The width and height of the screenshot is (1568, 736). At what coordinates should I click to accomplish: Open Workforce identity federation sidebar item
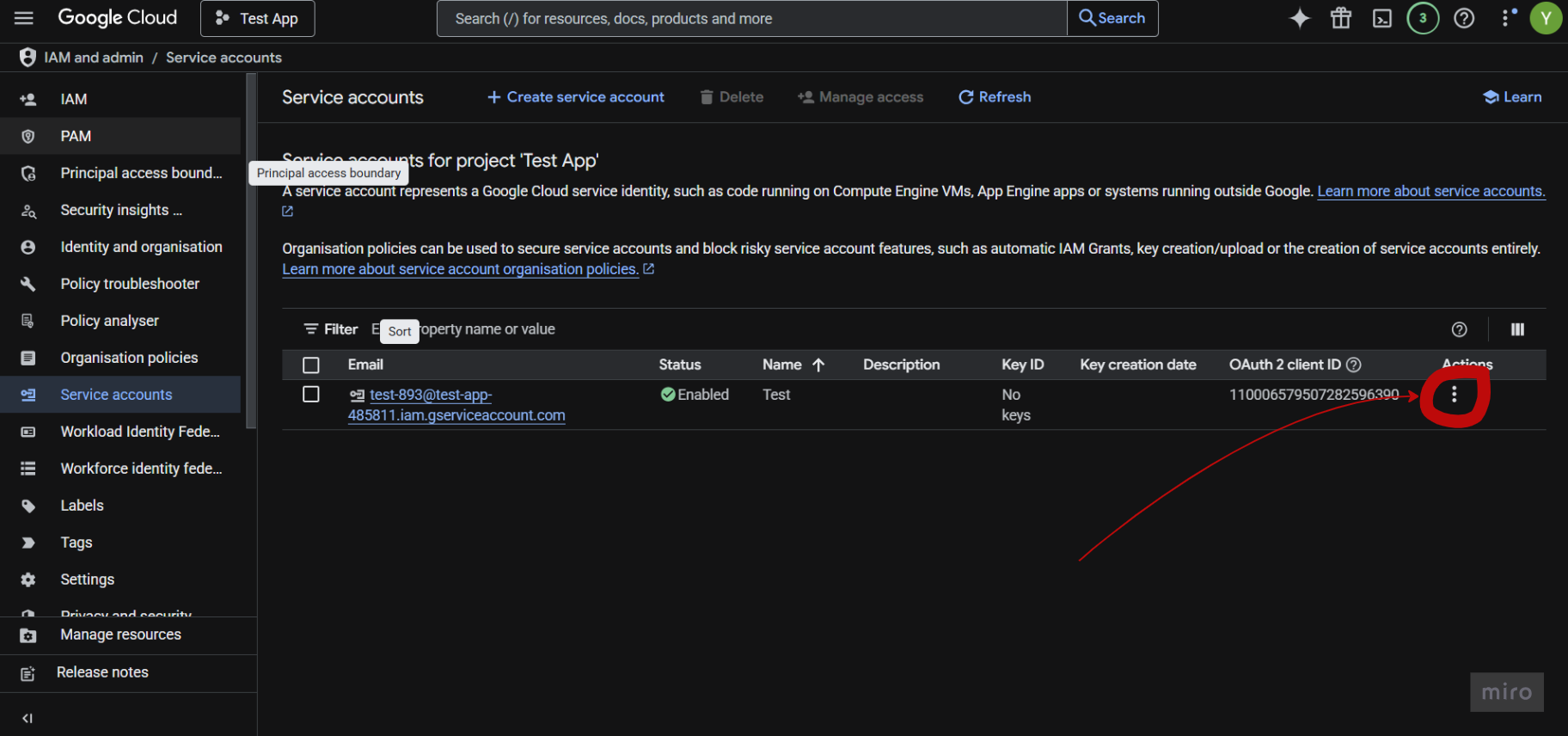[120, 469]
